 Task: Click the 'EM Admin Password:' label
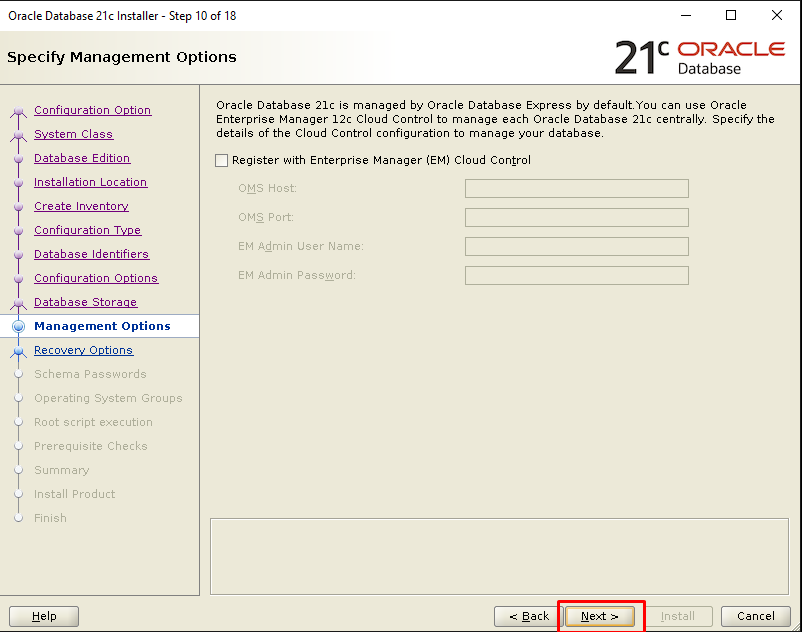click(297, 275)
